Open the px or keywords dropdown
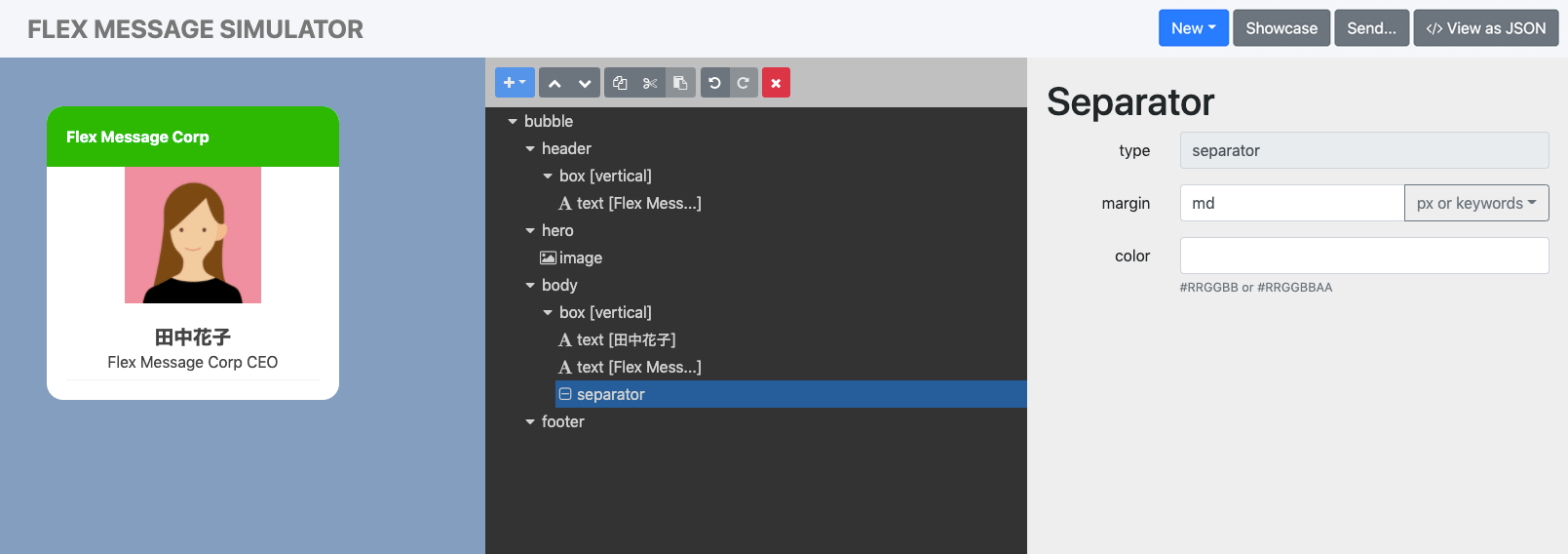Viewport: 1568px width, 554px height. tap(1475, 203)
